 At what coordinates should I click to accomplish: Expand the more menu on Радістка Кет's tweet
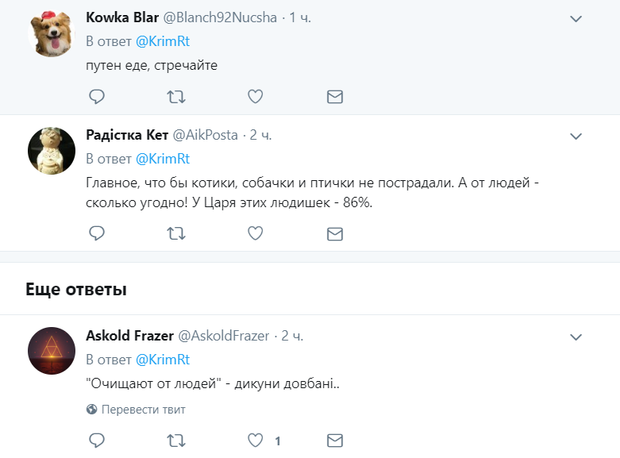(x=577, y=135)
